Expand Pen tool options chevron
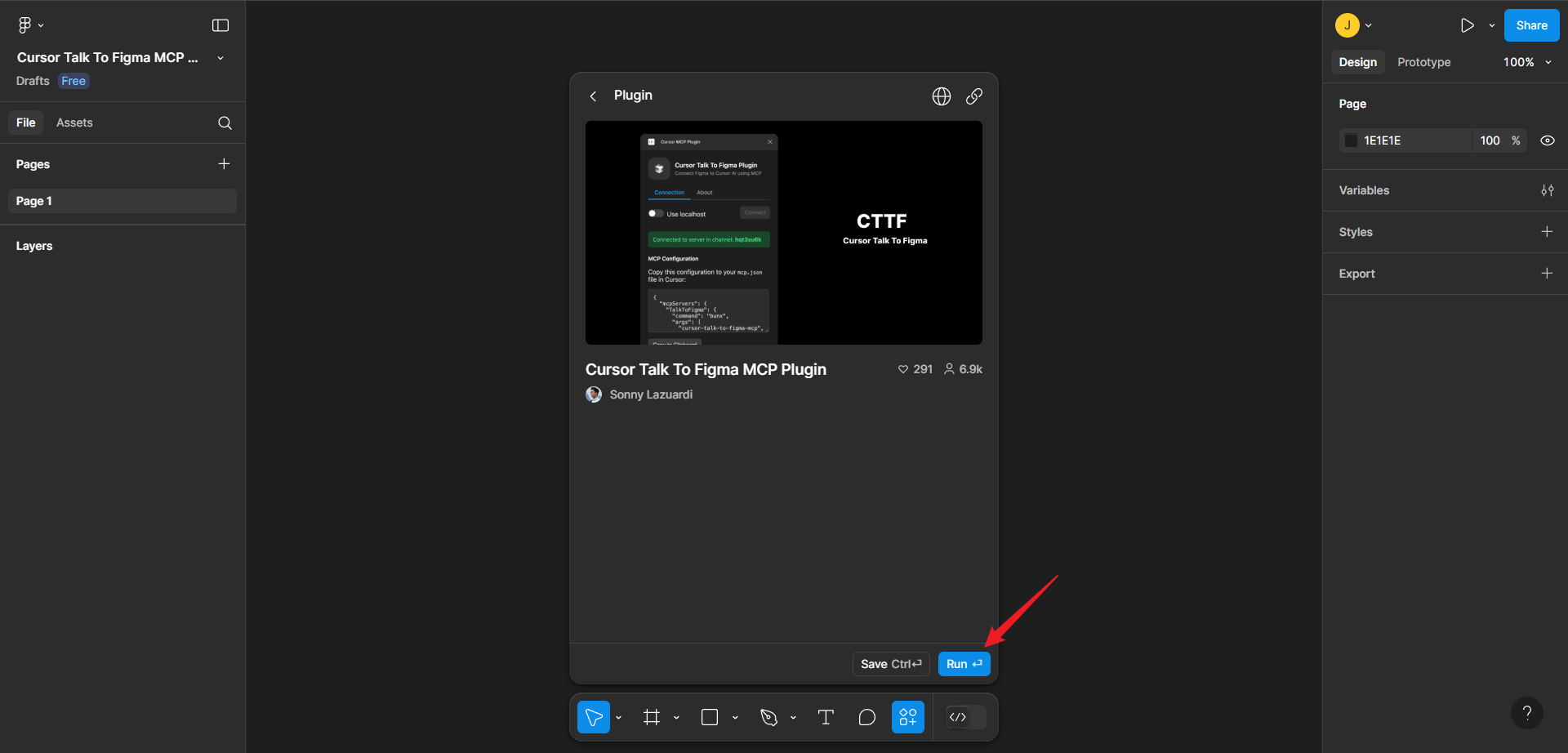The width and height of the screenshot is (1568, 753). [x=793, y=718]
